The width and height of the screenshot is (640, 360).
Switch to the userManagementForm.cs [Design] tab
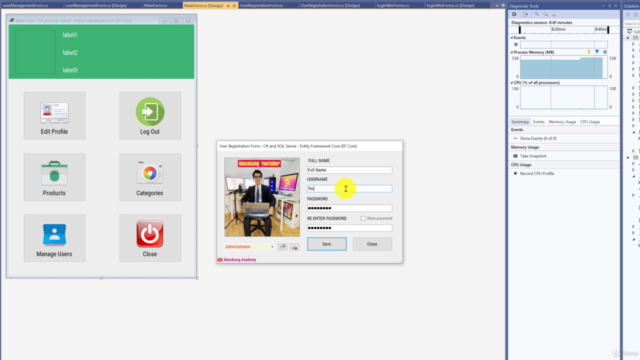click(x=96, y=6)
